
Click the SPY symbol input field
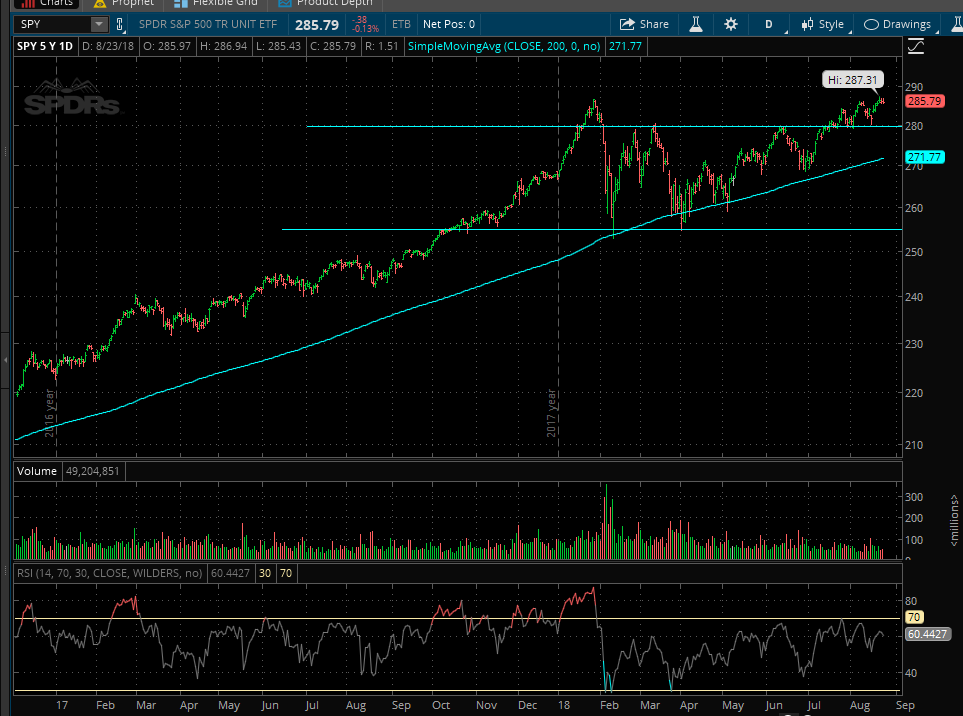point(53,25)
